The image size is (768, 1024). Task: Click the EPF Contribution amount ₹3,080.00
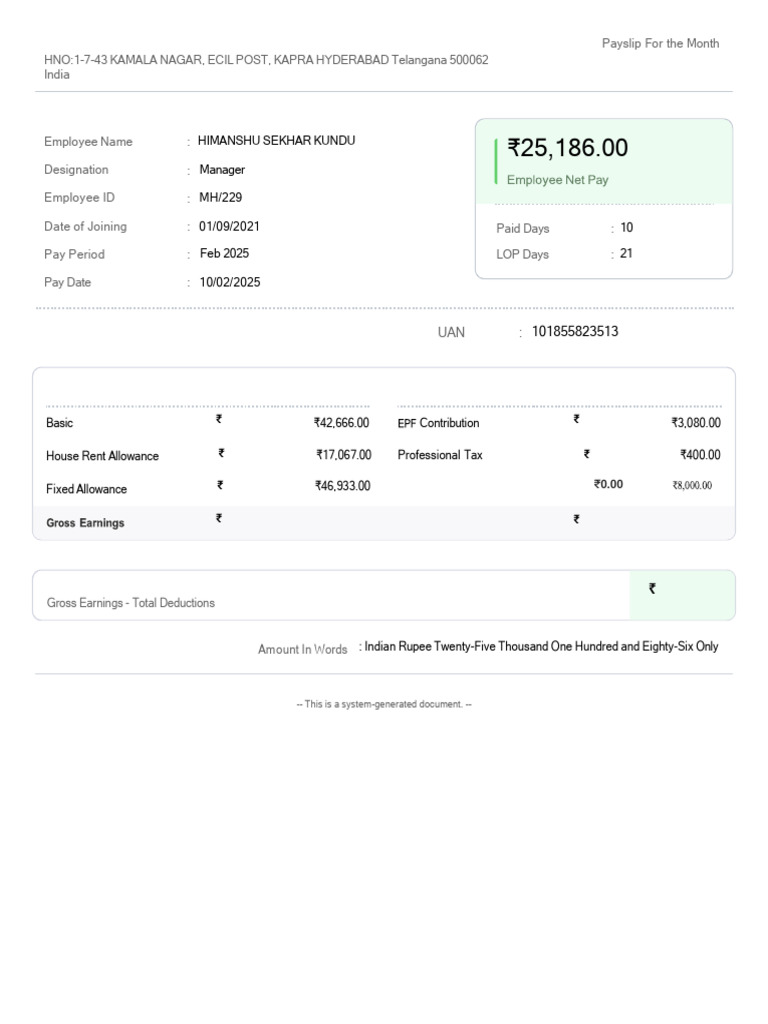(696, 423)
